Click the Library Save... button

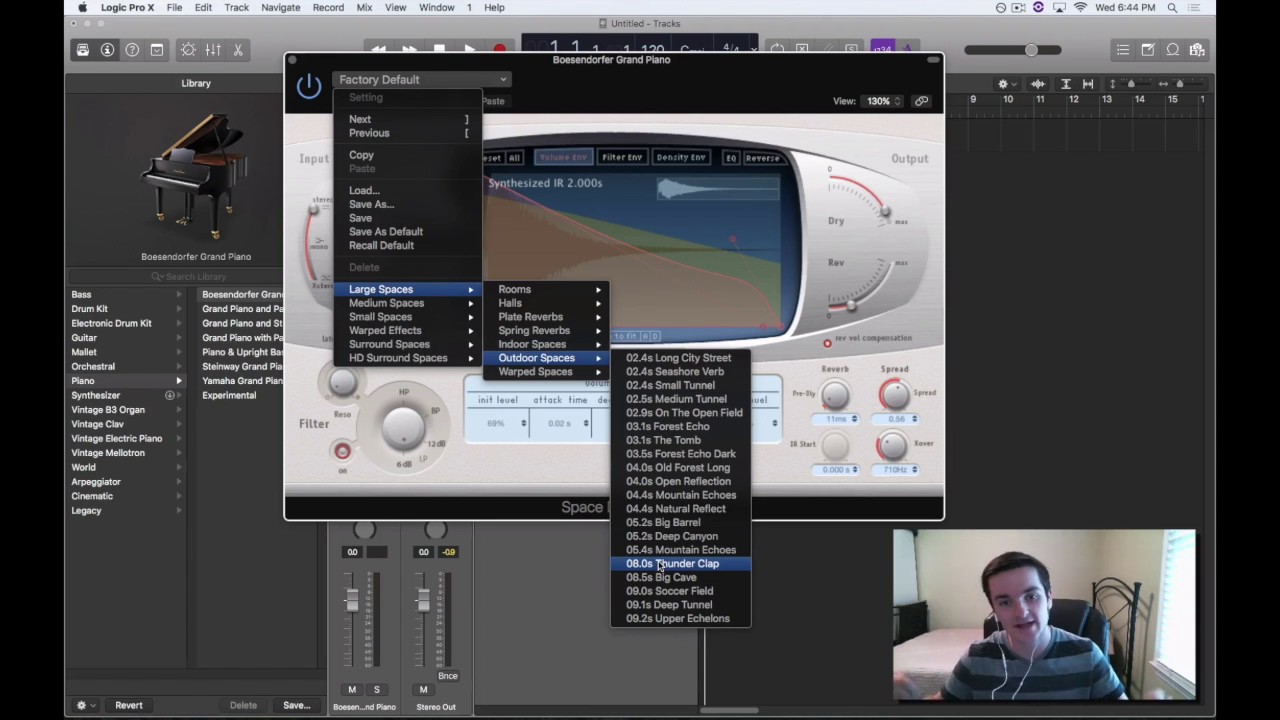(x=296, y=705)
